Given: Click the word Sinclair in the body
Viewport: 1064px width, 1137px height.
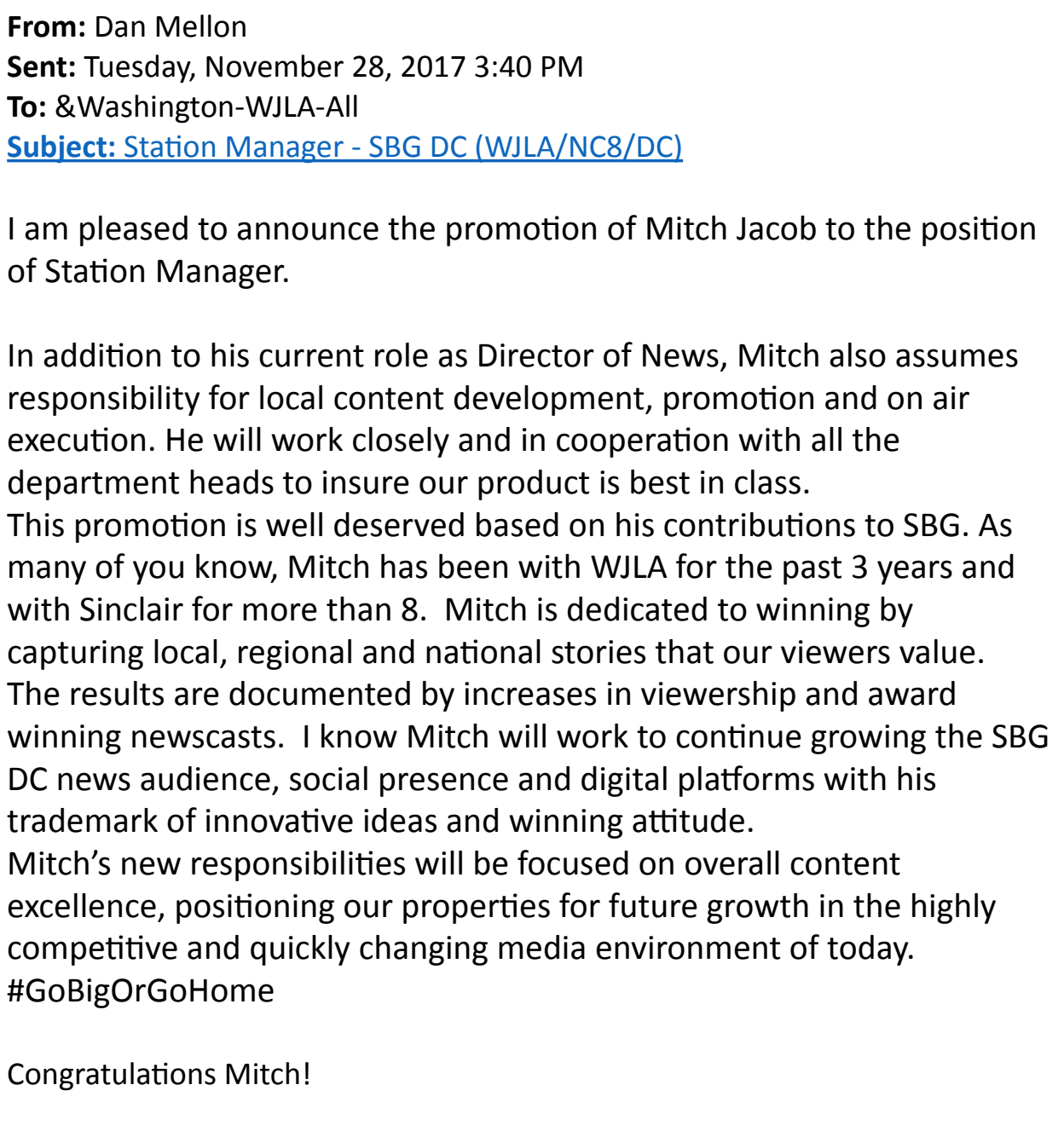Looking at the screenshot, I should click(131, 610).
